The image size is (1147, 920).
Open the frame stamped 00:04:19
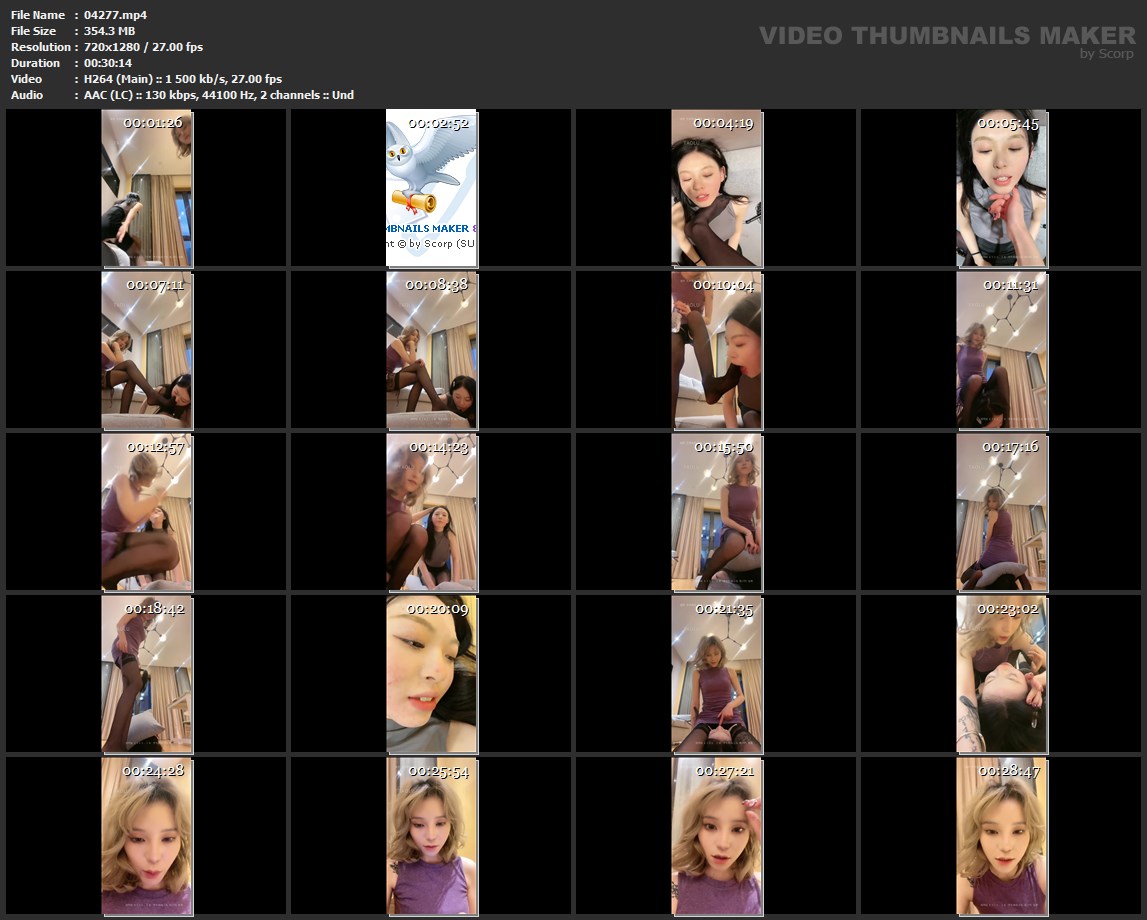[x=716, y=188]
